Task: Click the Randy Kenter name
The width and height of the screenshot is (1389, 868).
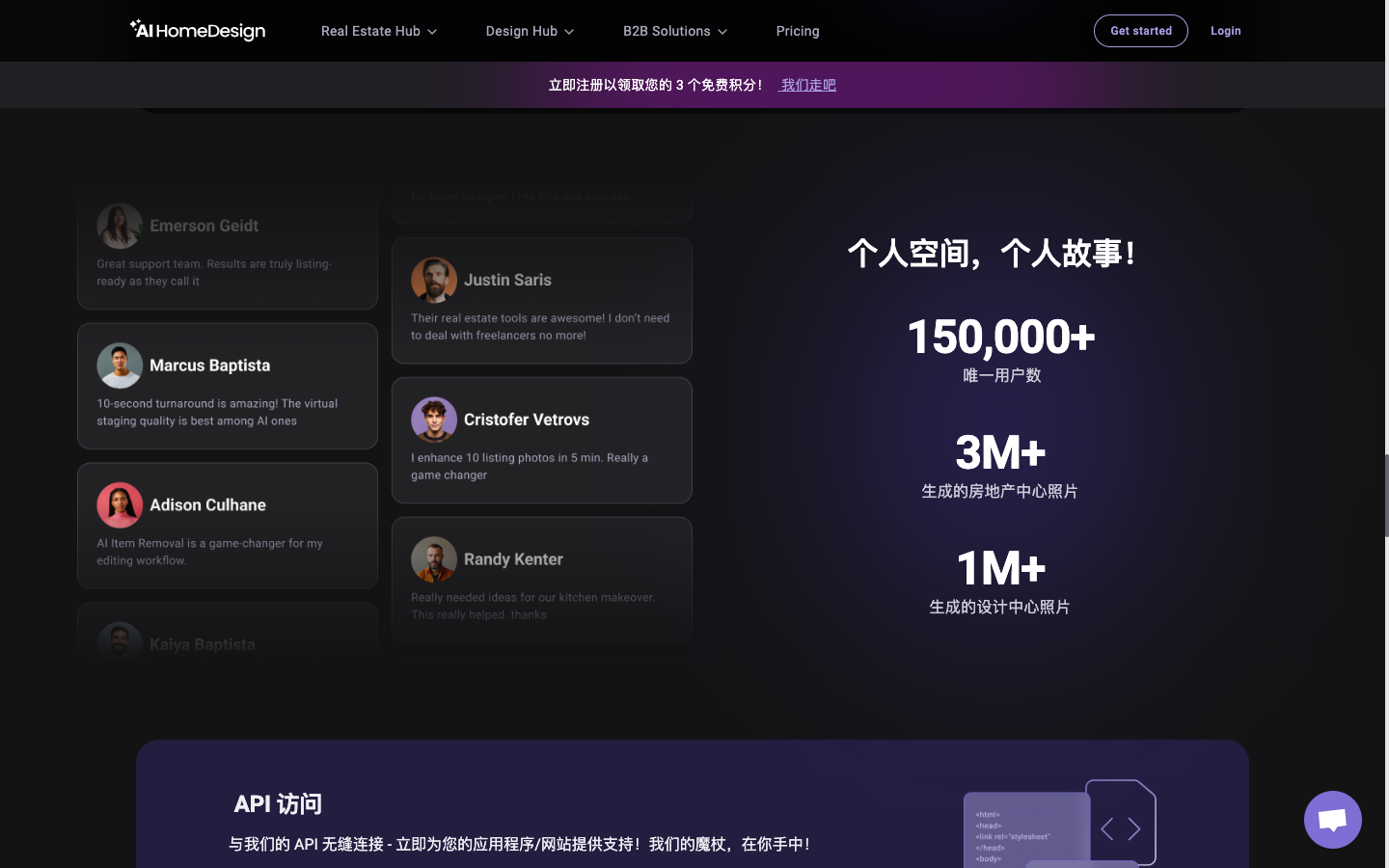Action: [513, 559]
